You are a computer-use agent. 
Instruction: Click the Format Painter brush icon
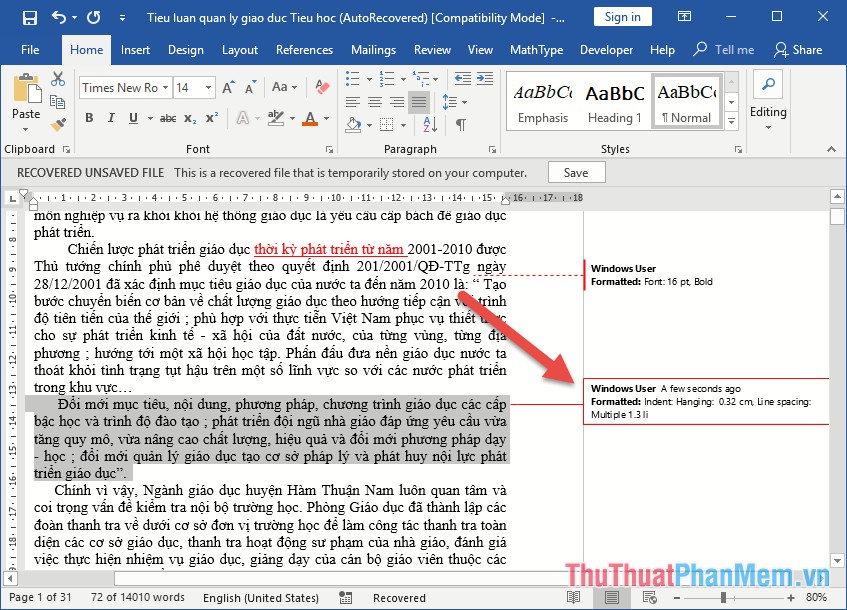coord(58,124)
